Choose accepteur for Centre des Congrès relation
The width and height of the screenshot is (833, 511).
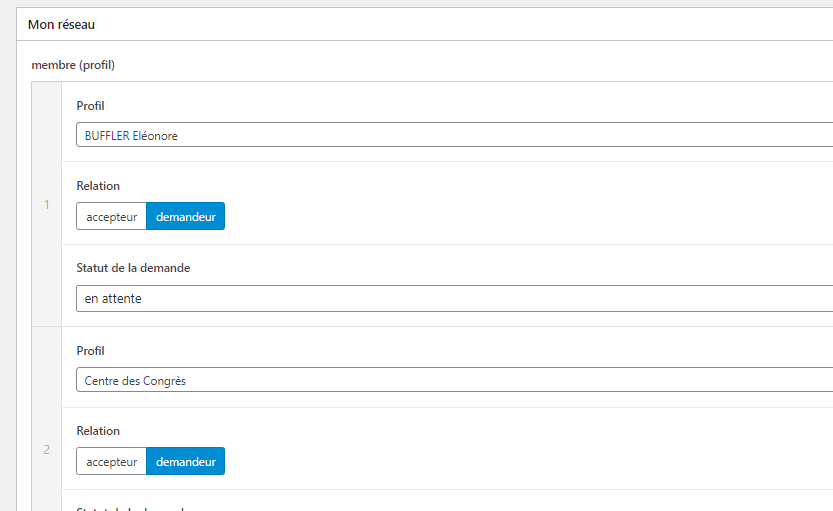[x=112, y=461]
